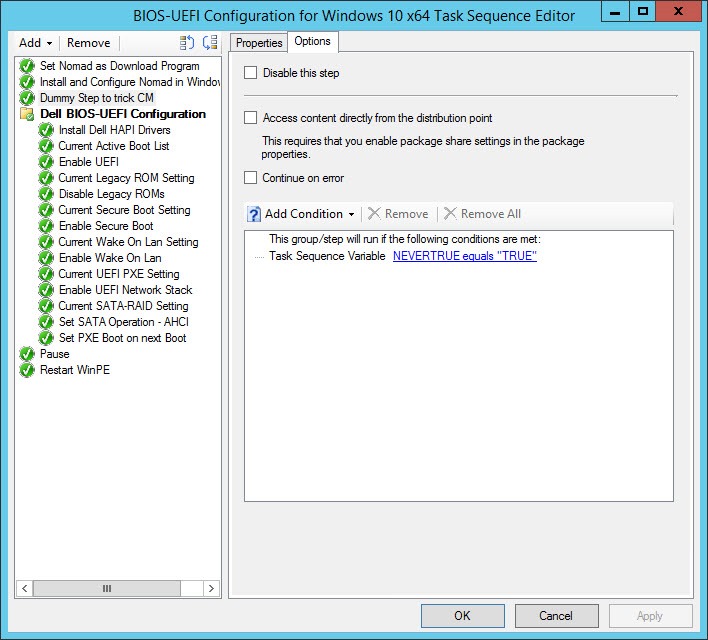Open the Add dropdown menu
This screenshot has height=640, width=708.
point(35,43)
